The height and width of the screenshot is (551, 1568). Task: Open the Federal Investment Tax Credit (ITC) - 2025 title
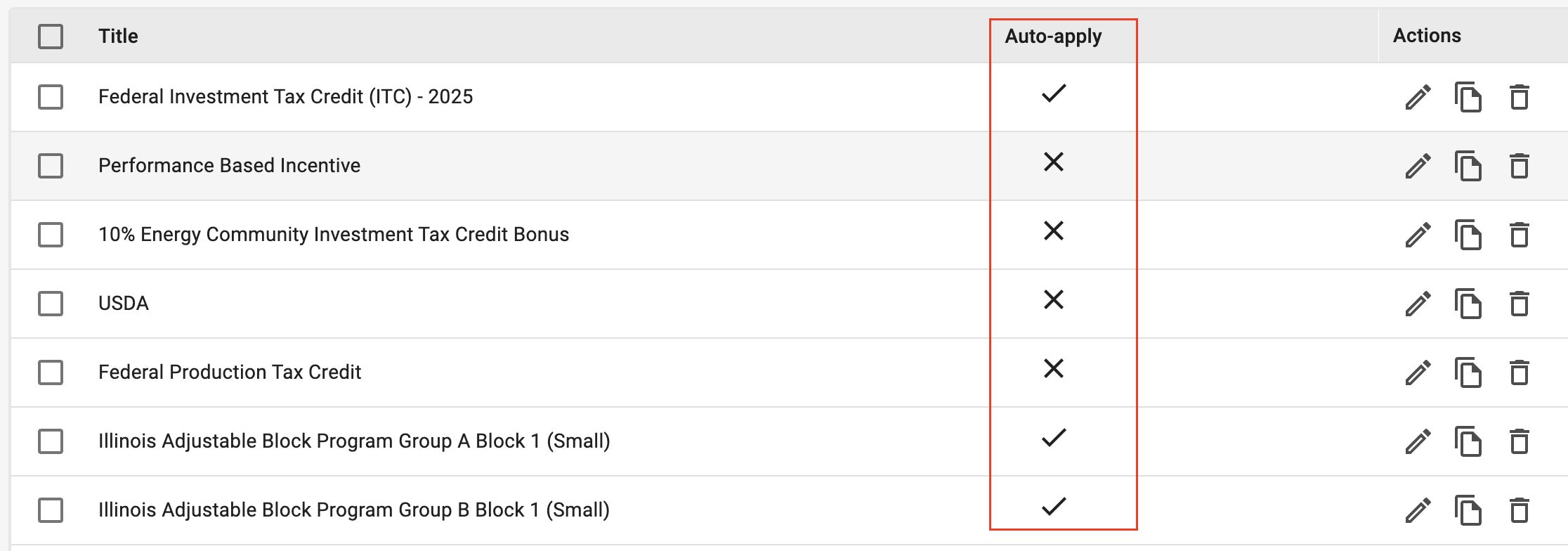pos(286,96)
